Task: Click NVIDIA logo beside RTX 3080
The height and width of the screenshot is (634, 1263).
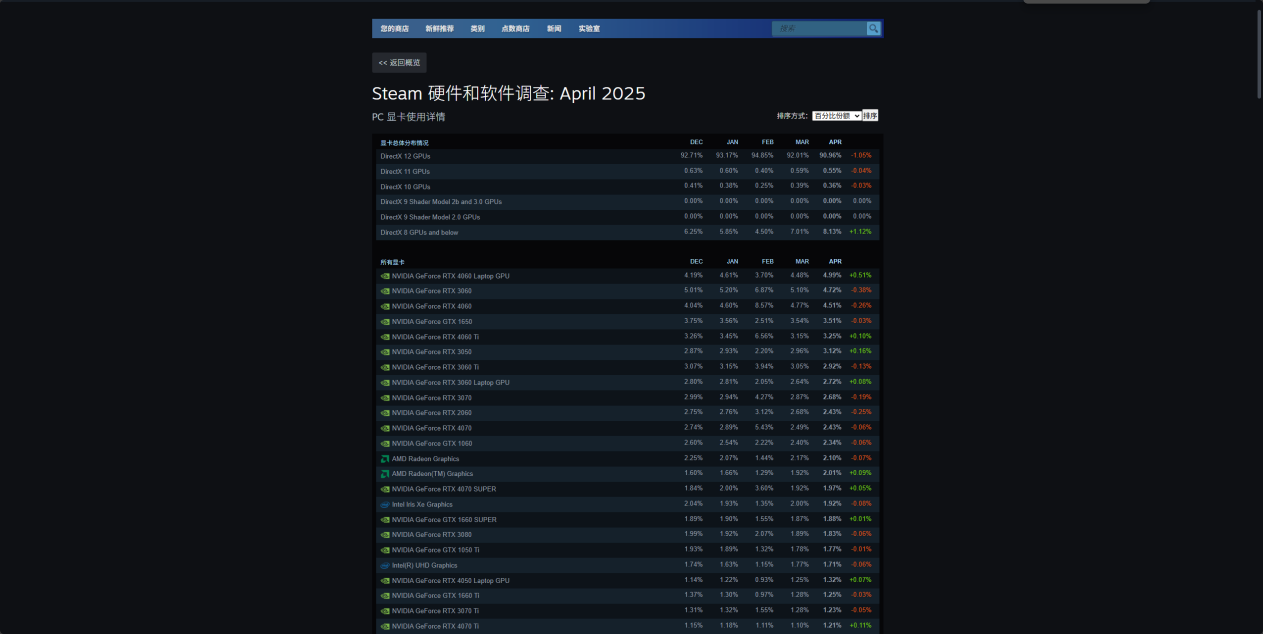Action: [x=385, y=535]
